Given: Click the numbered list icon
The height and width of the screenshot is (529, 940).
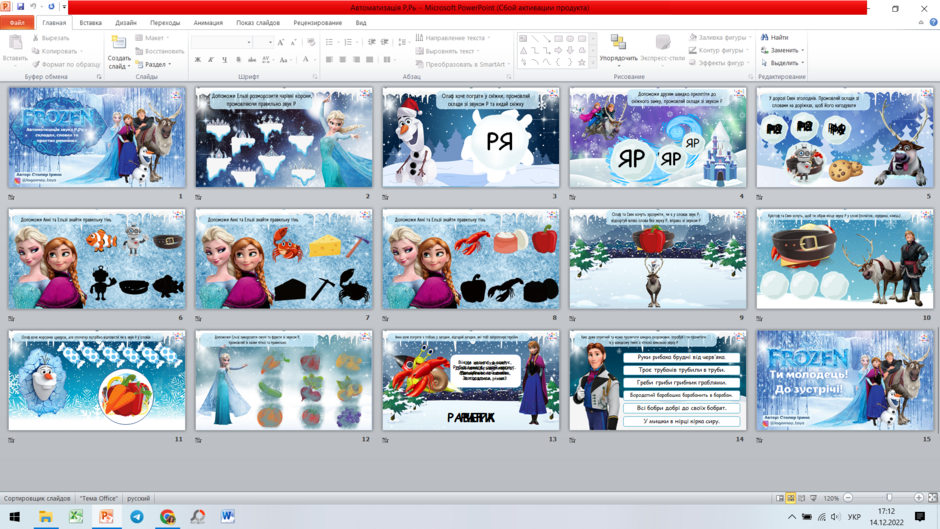Looking at the screenshot, I should click(348, 42).
